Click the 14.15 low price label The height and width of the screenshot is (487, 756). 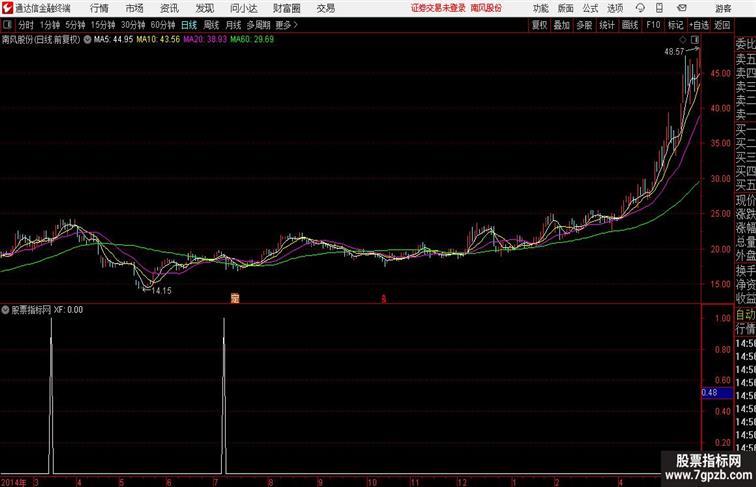(162, 291)
